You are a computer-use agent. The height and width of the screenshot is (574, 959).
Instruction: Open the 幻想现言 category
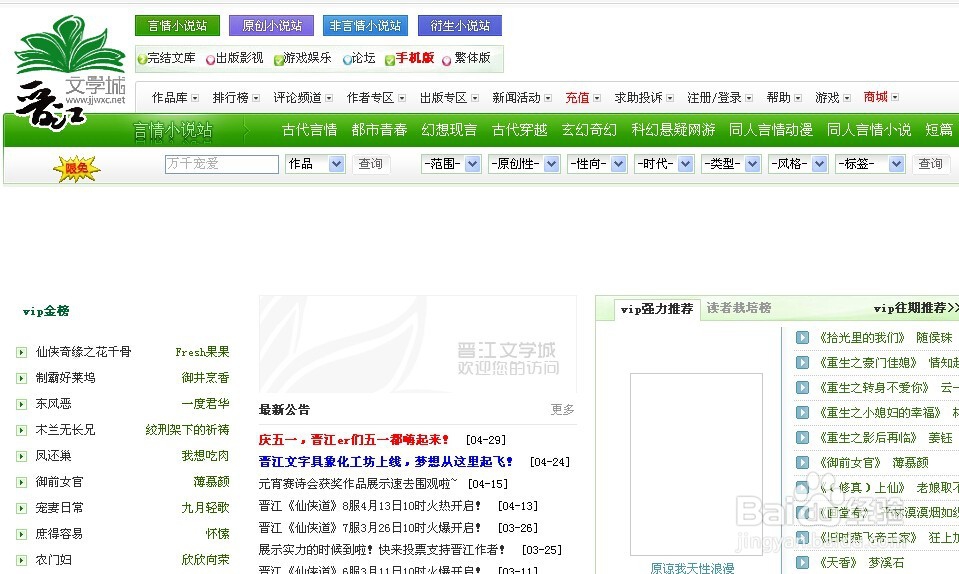pos(449,130)
